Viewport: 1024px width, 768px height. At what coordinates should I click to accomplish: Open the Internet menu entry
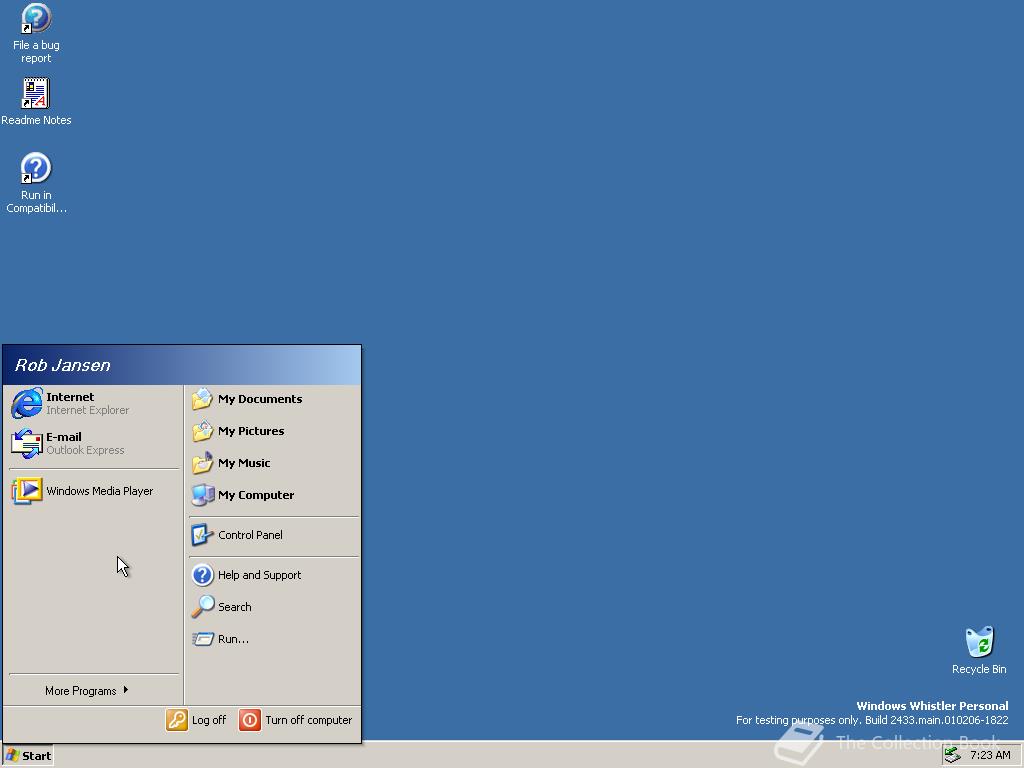(x=95, y=403)
